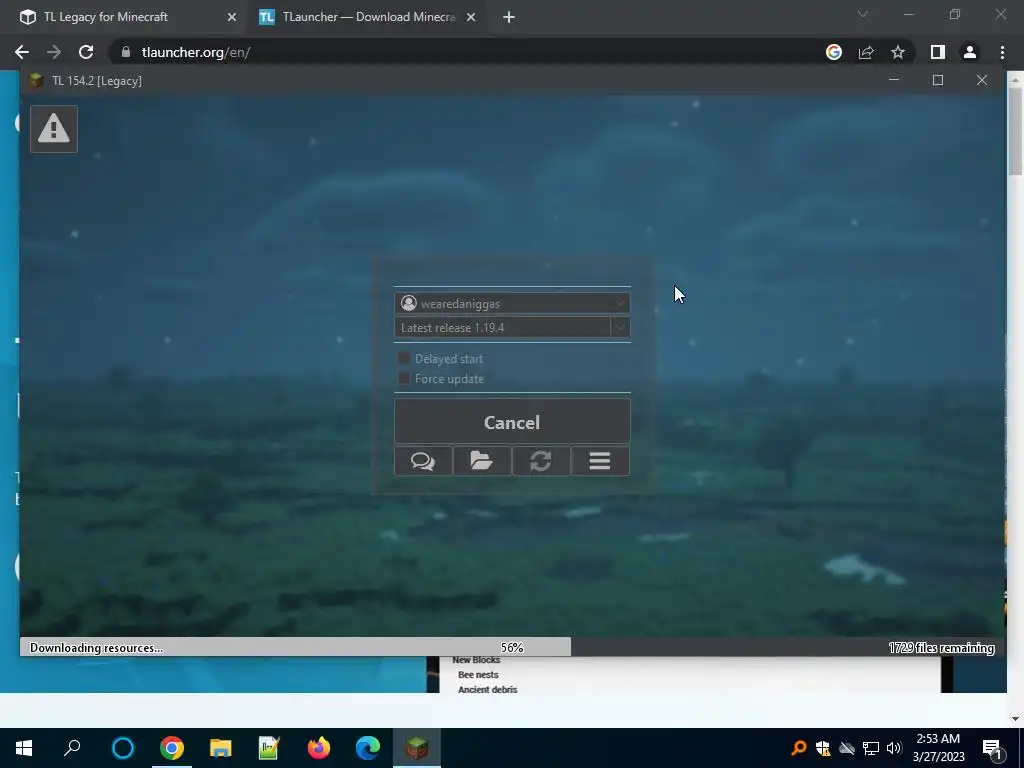Image resolution: width=1024 pixels, height=768 pixels.
Task: Click the volume speaker tray icon
Action: click(894, 748)
